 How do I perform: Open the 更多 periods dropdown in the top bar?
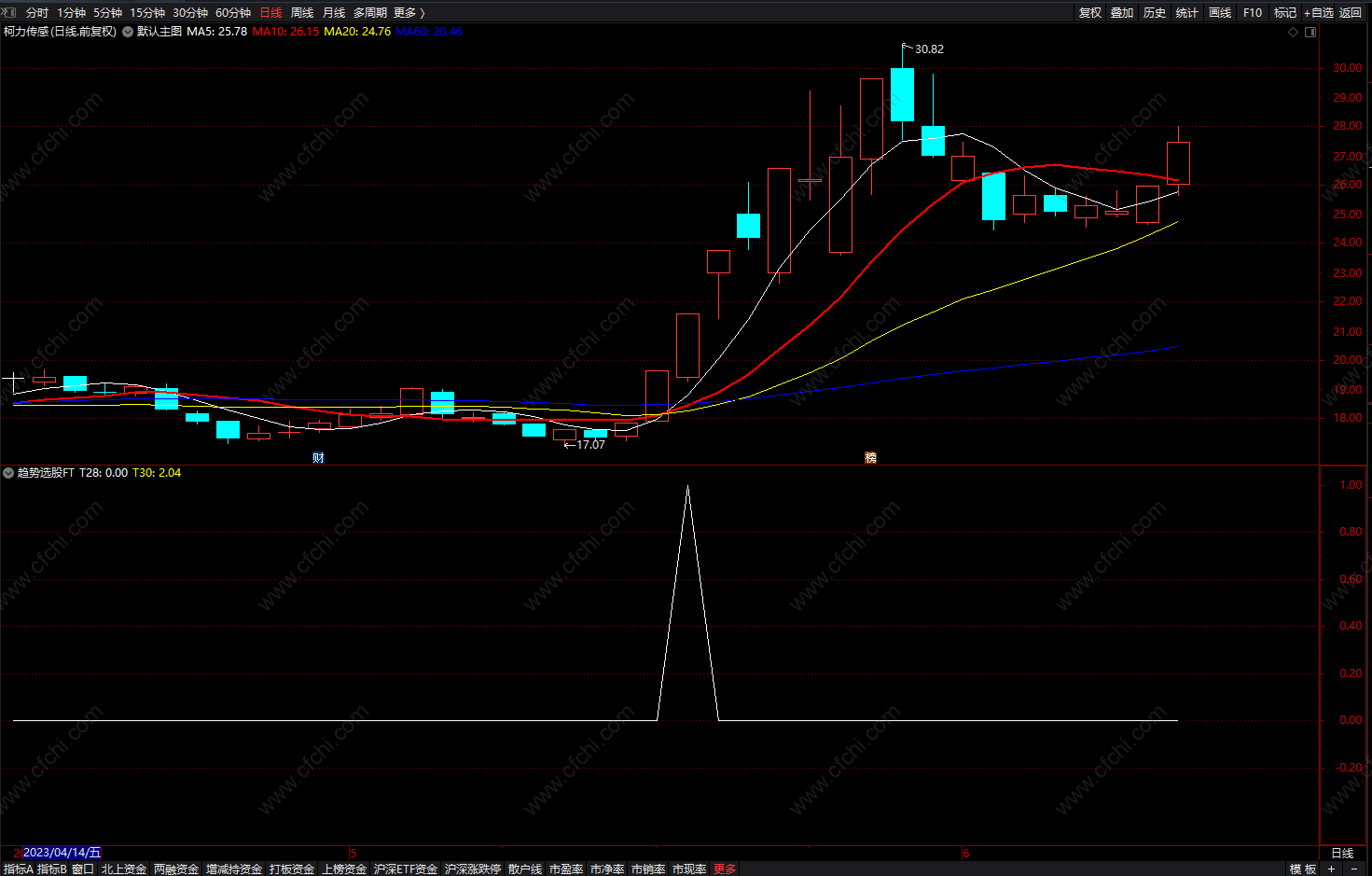(409, 12)
